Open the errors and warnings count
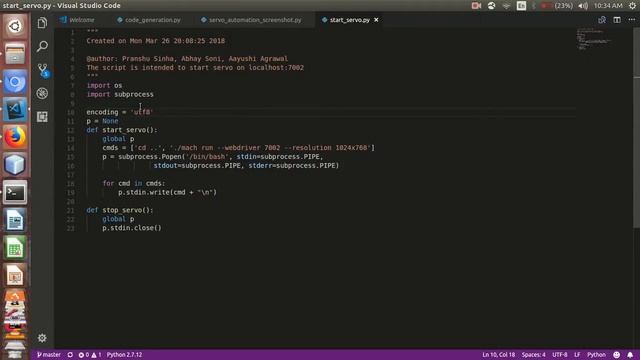The height and width of the screenshot is (360, 640). click(89, 355)
